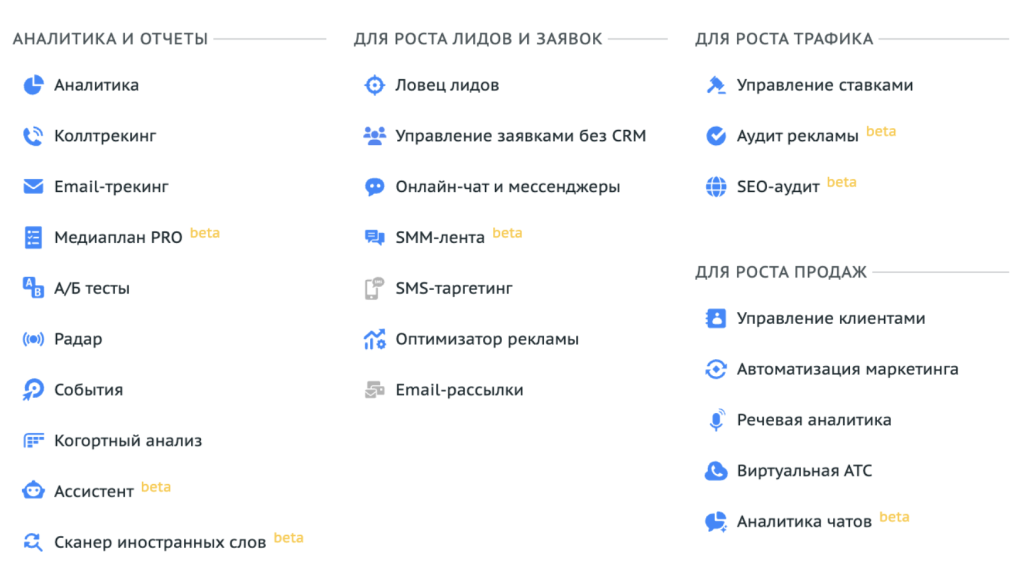
Task: Select Управление клиентами
Action: tap(831, 319)
